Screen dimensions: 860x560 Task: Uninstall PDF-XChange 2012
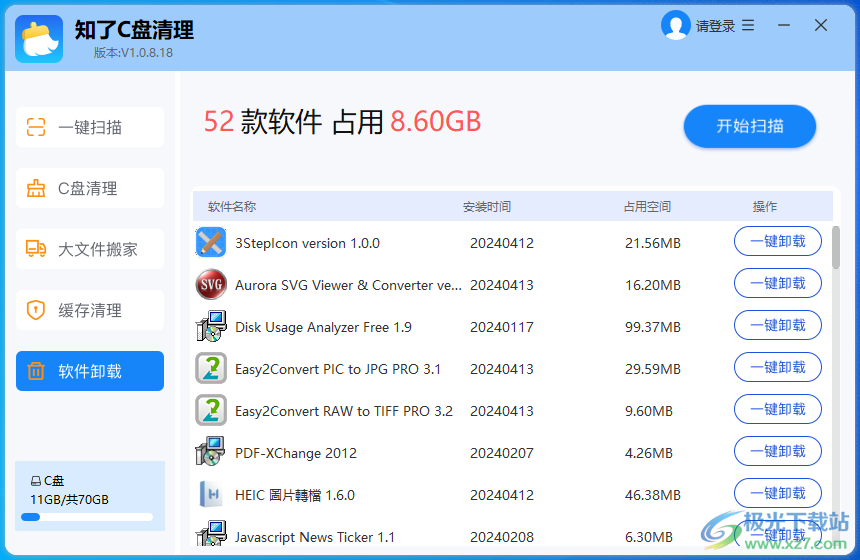pyautogui.click(x=778, y=451)
